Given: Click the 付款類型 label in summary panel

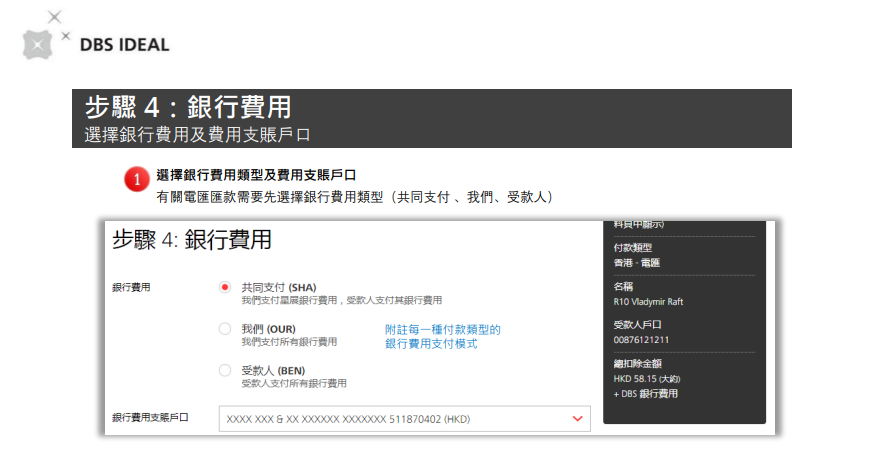Looking at the screenshot, I should (633, 248).
